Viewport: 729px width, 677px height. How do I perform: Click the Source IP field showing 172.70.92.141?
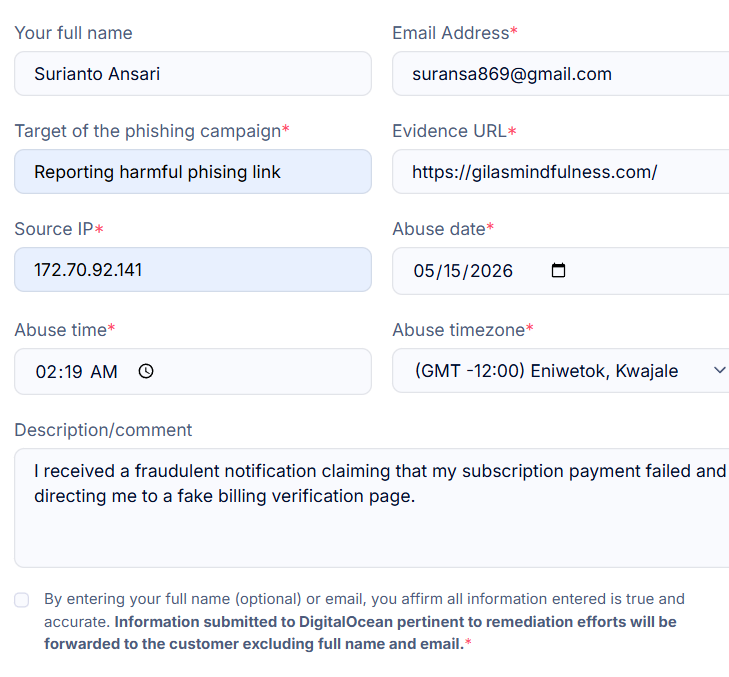[193, 270]
